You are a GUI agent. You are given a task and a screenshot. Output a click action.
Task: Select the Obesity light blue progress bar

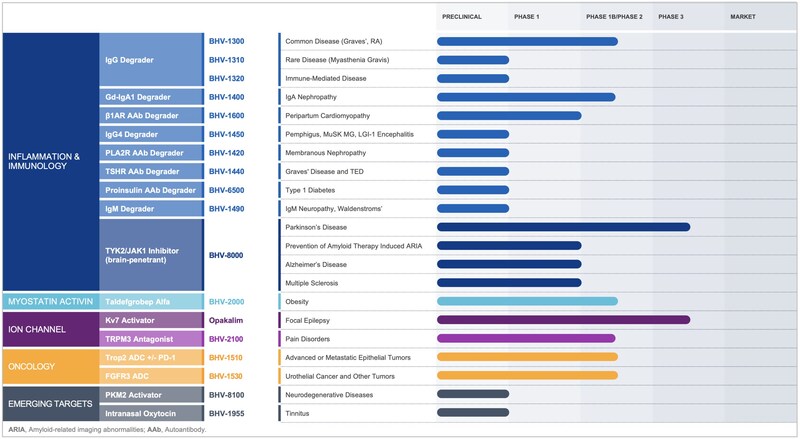[x=527, y=301]
